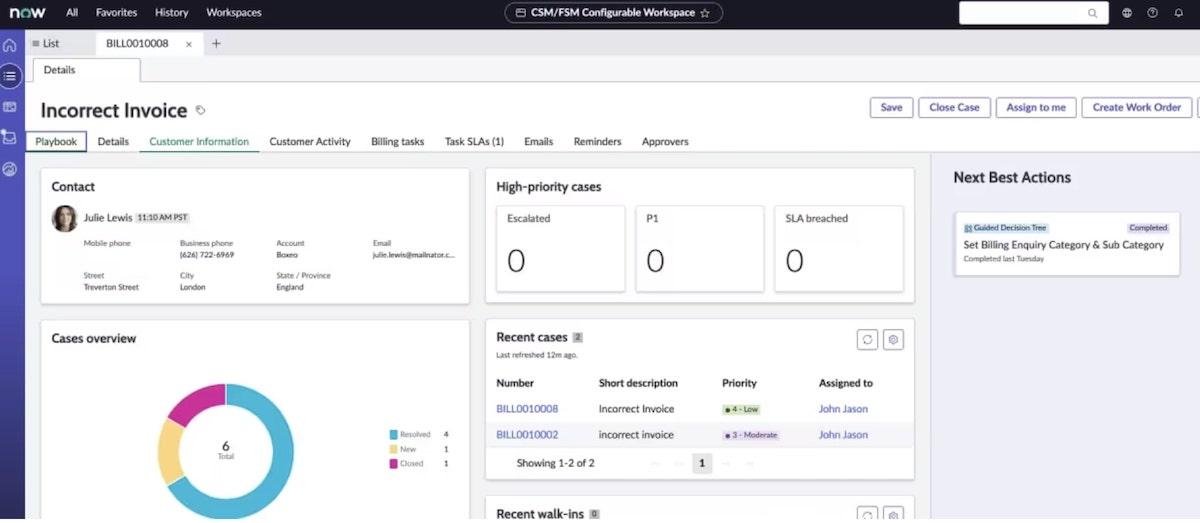Select the Task SLAs (1) tab

coord(474,142)
